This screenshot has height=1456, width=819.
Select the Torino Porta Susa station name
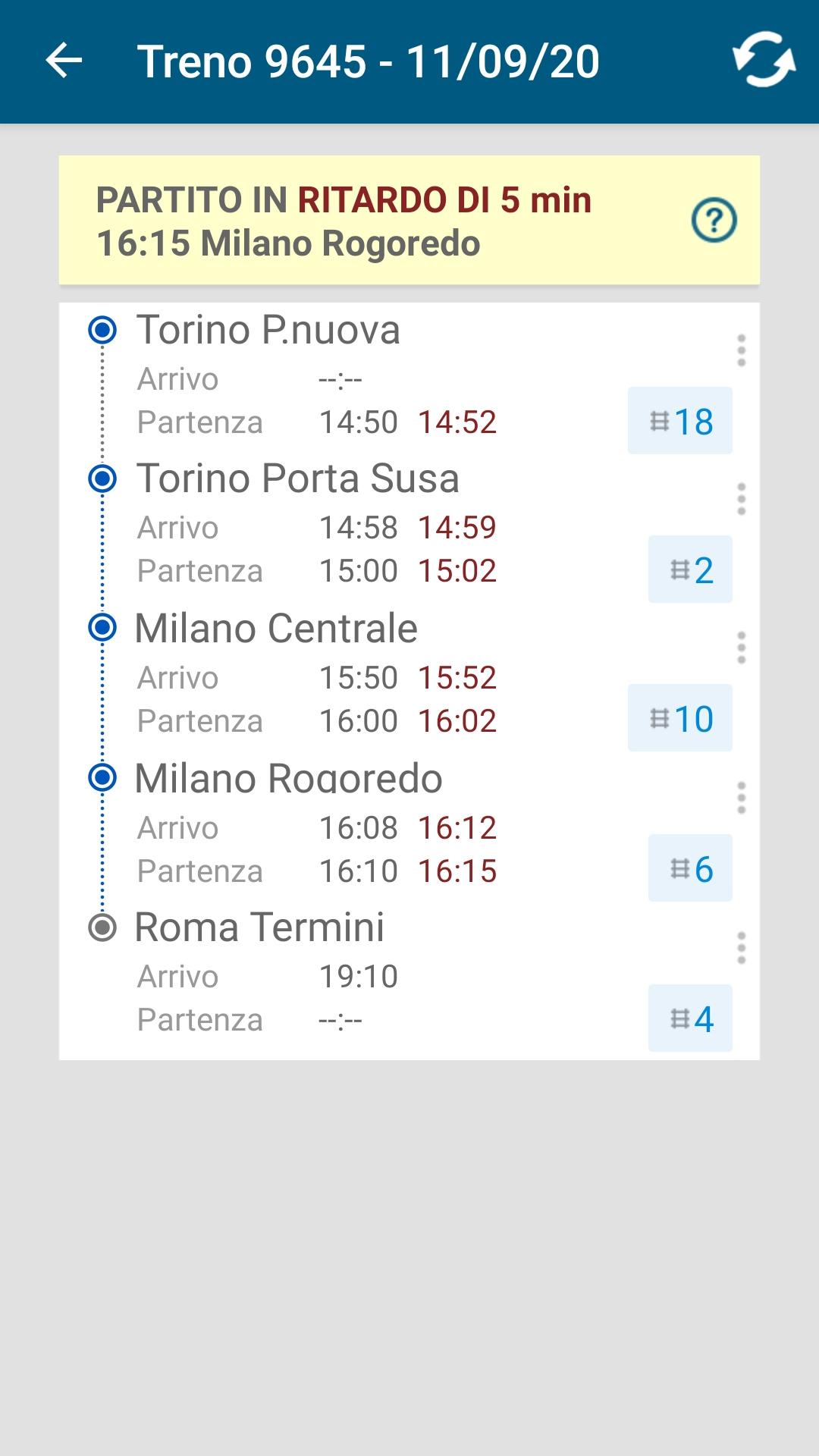297,479
